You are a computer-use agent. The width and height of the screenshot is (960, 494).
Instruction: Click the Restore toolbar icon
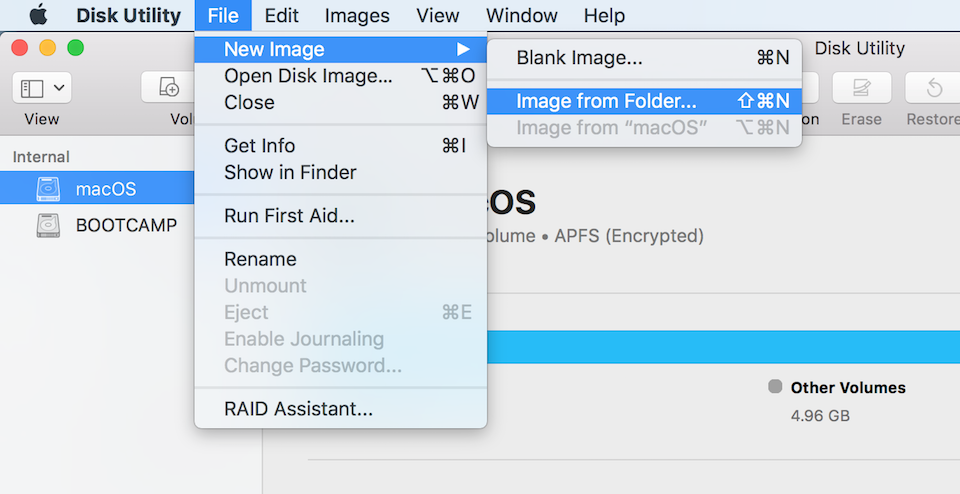934,88
